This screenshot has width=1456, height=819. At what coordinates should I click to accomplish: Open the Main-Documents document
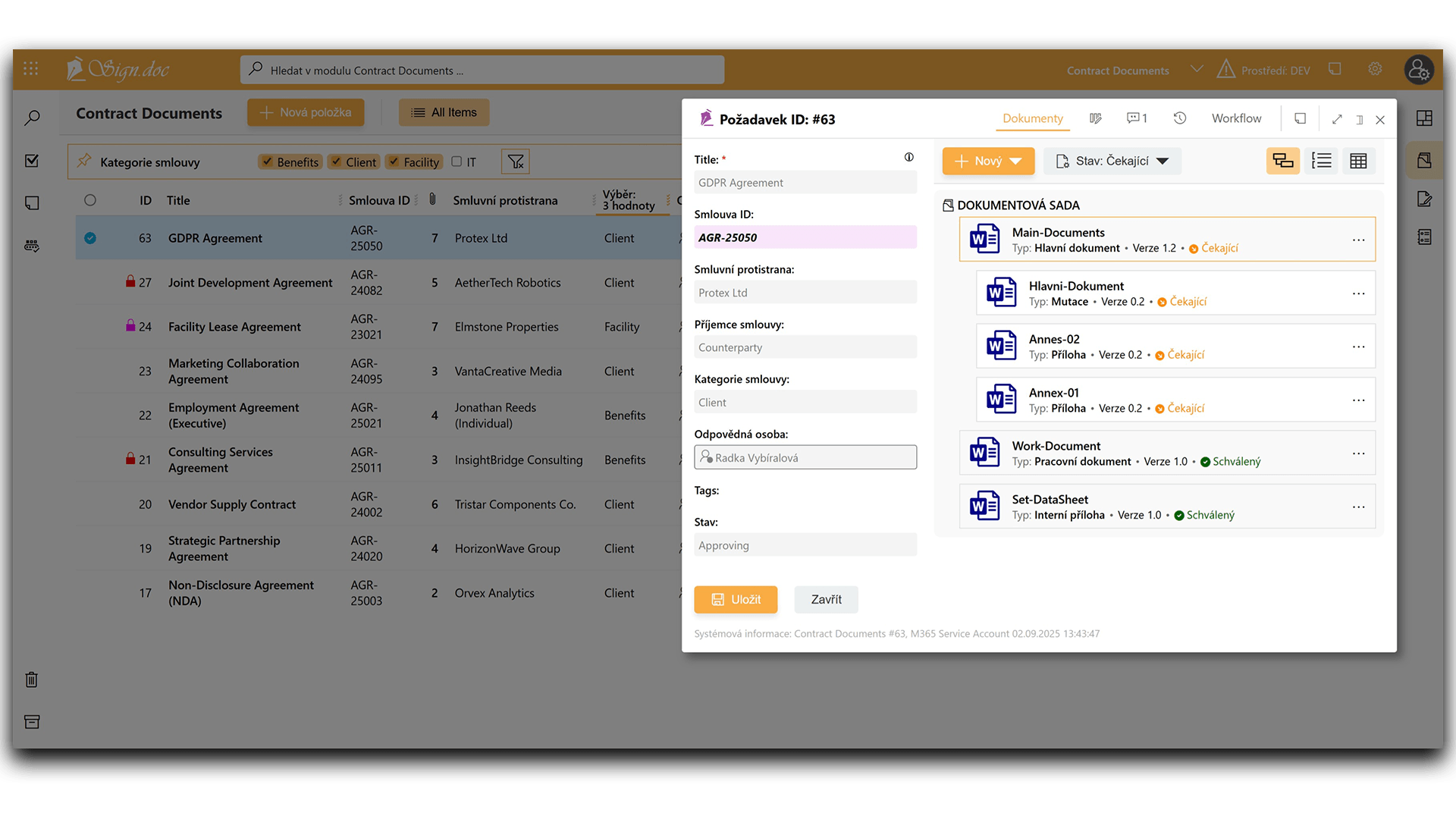point(1167,240)
